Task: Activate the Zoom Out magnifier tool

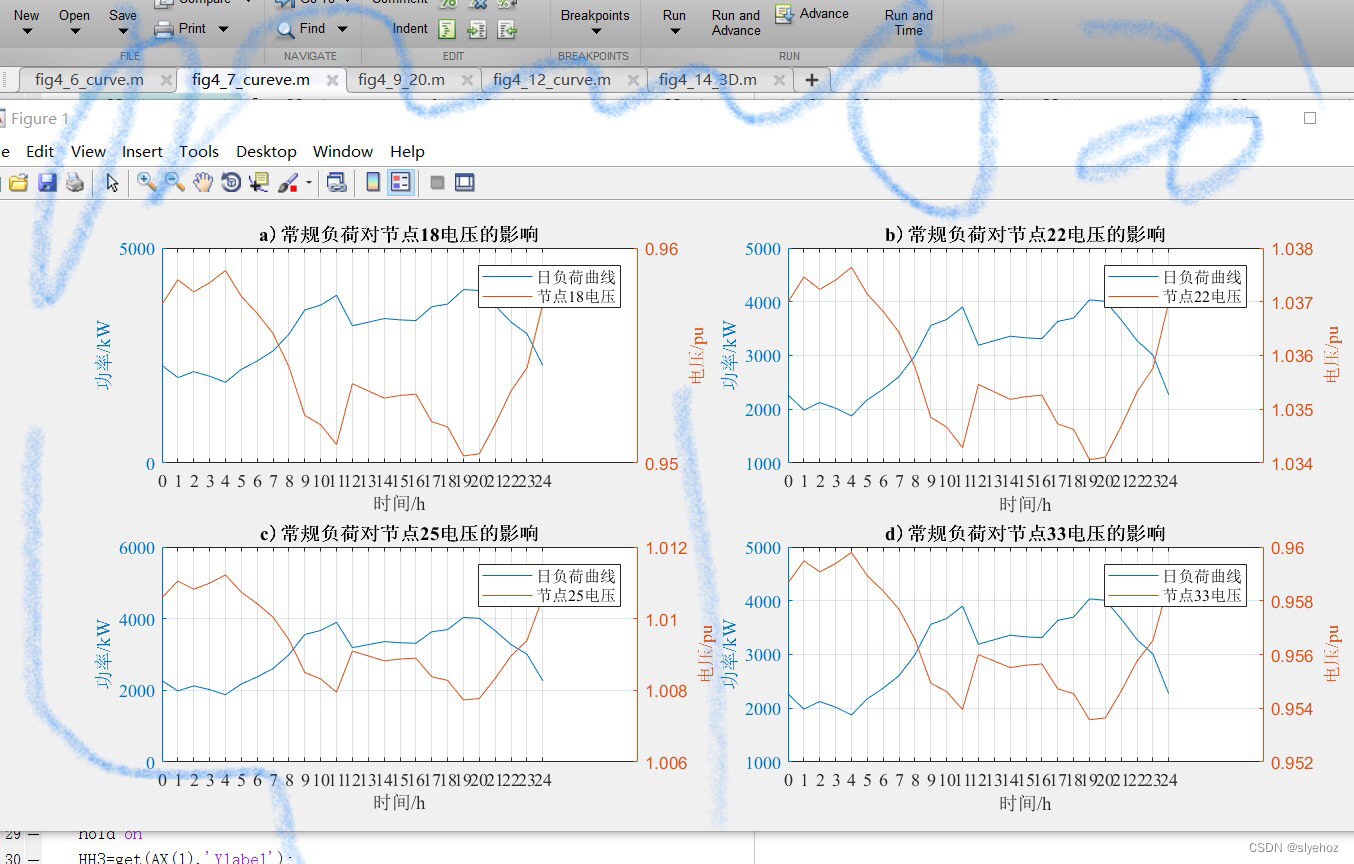Action: click(175, 182)
